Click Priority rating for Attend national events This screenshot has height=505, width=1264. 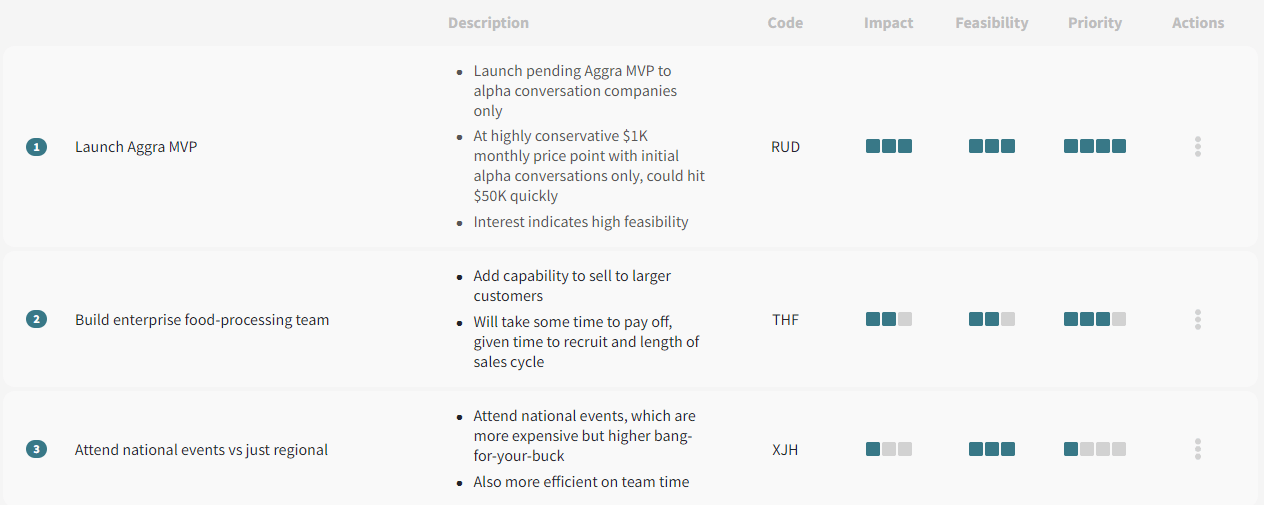[x=1095, y=450]
